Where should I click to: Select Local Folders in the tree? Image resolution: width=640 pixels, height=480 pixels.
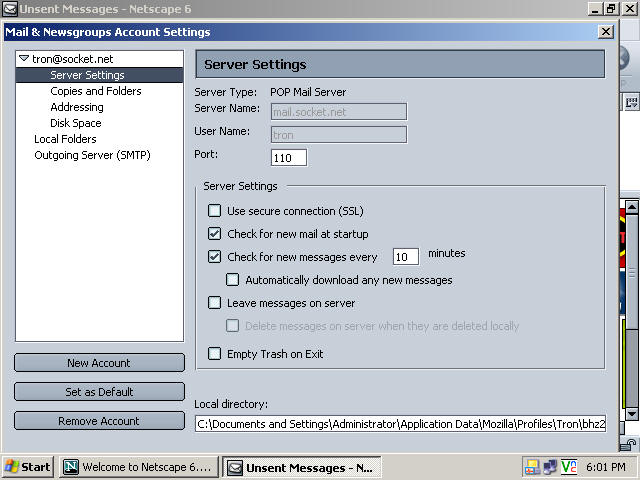[65, 139]
